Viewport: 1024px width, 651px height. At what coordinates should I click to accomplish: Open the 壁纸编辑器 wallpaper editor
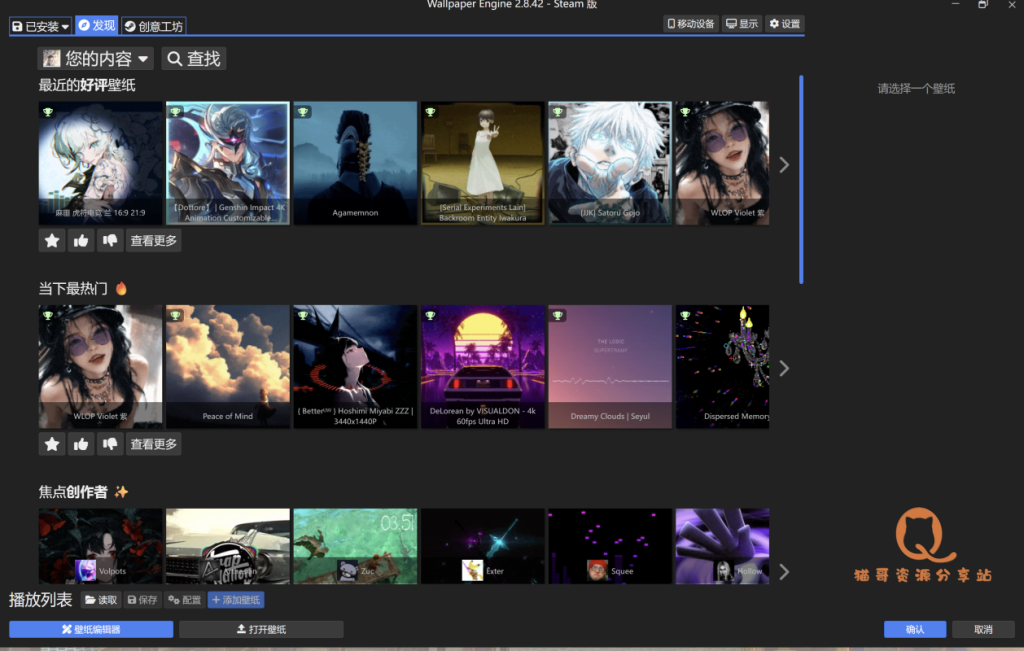[x=91, y=629]
